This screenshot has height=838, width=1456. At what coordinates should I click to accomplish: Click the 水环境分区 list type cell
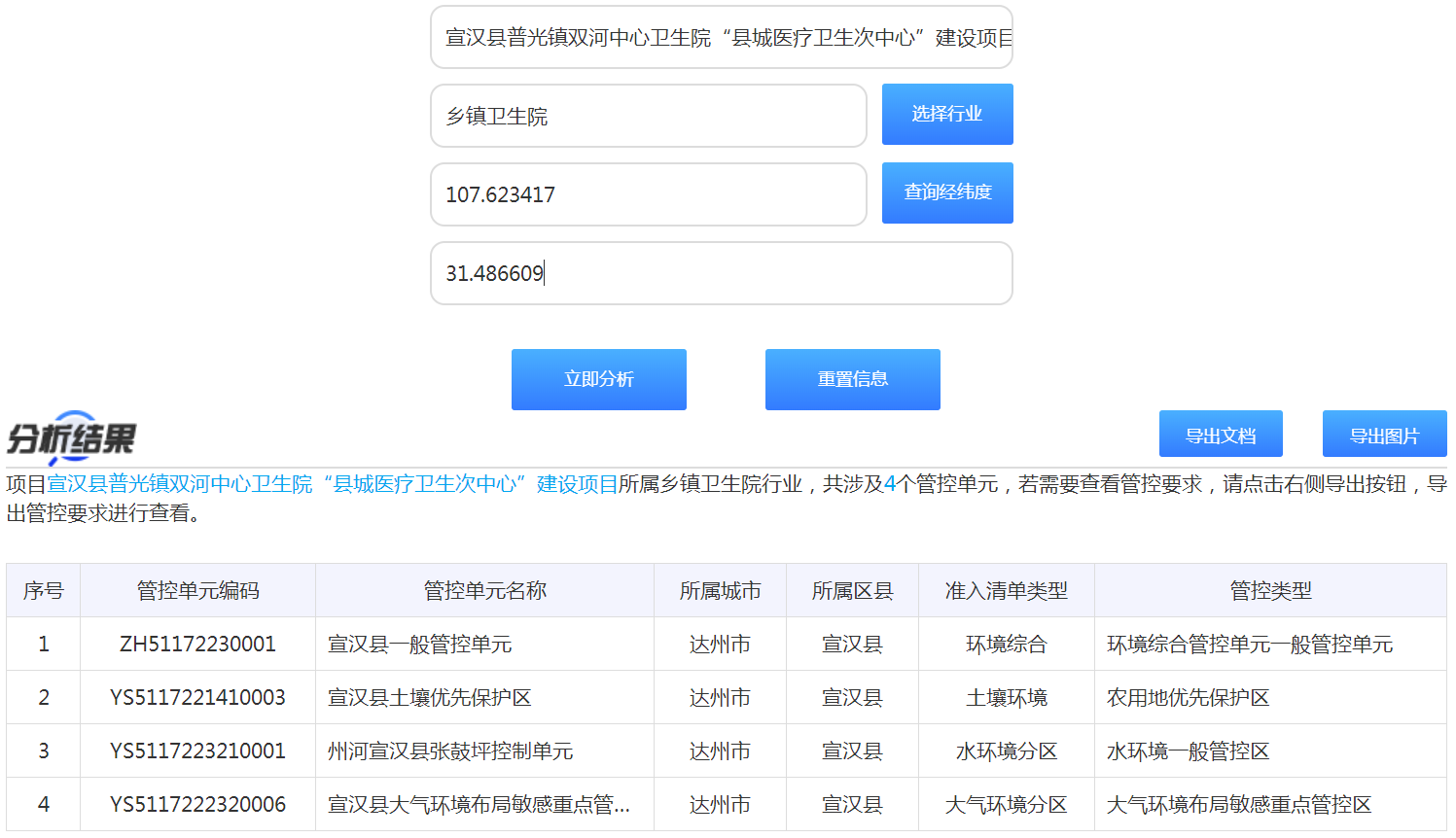point(1007,751)
